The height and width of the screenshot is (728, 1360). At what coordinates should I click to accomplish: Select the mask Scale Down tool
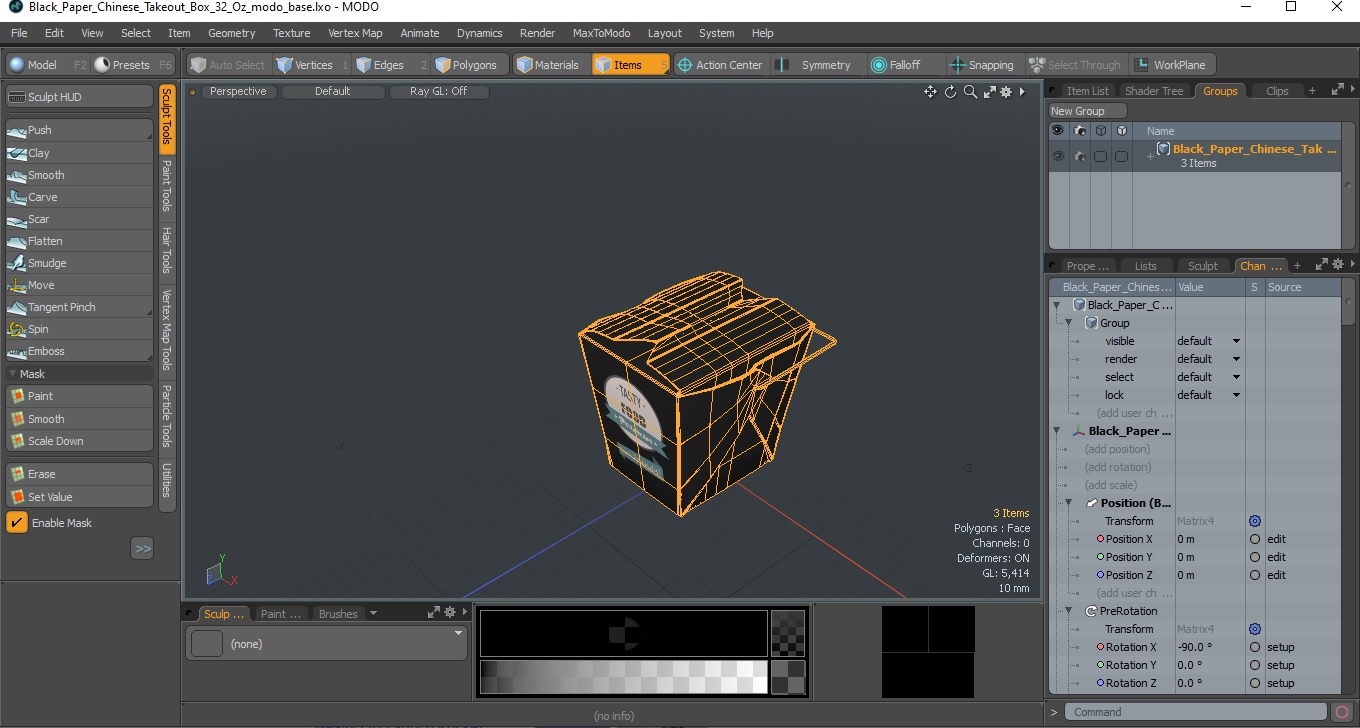80,441
